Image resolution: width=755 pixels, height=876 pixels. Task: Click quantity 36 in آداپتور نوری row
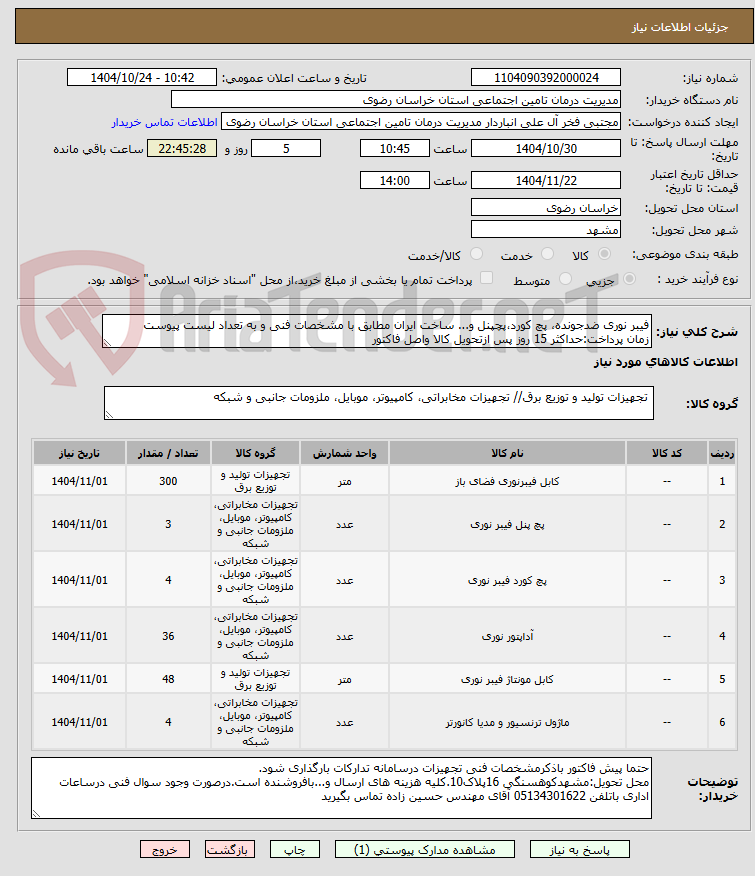point(168,636)
